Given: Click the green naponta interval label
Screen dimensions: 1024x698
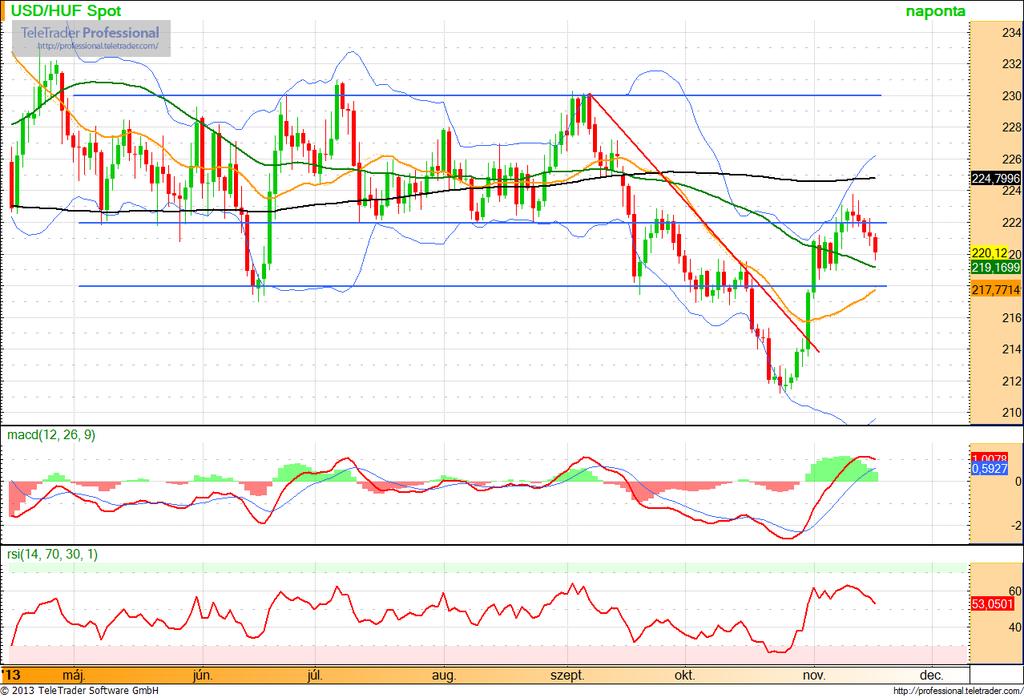Looking at the screenshot, I should (x=935, y=11).
